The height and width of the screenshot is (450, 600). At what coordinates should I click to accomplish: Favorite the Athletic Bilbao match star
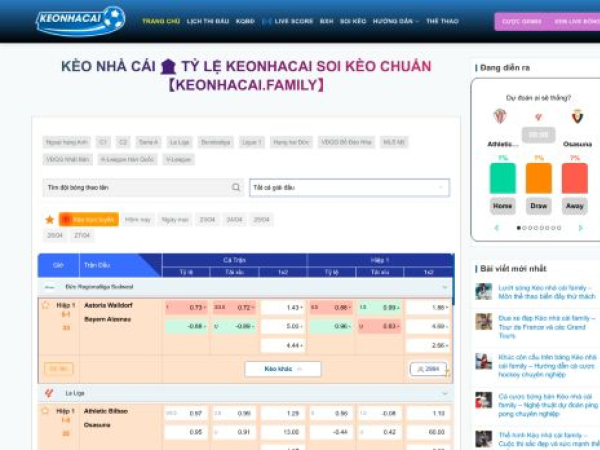pos(46,411)
